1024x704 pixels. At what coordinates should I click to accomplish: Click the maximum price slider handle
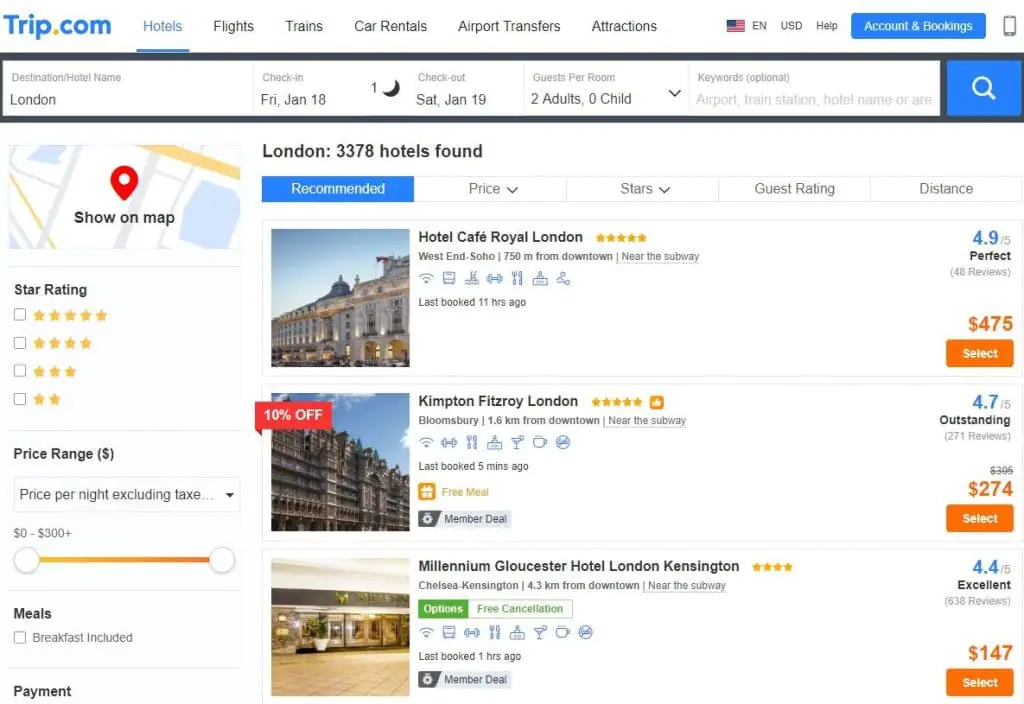point(222,560)
